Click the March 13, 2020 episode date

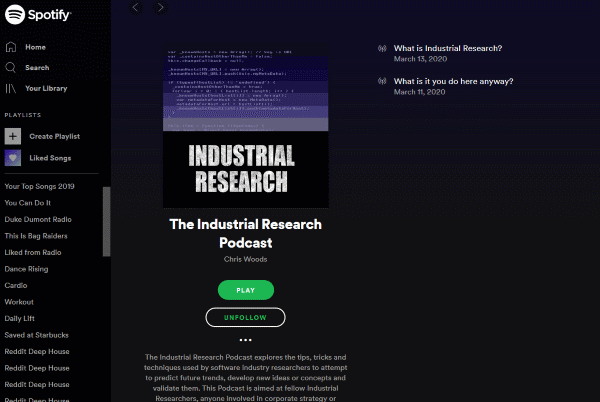pos(420,59)
